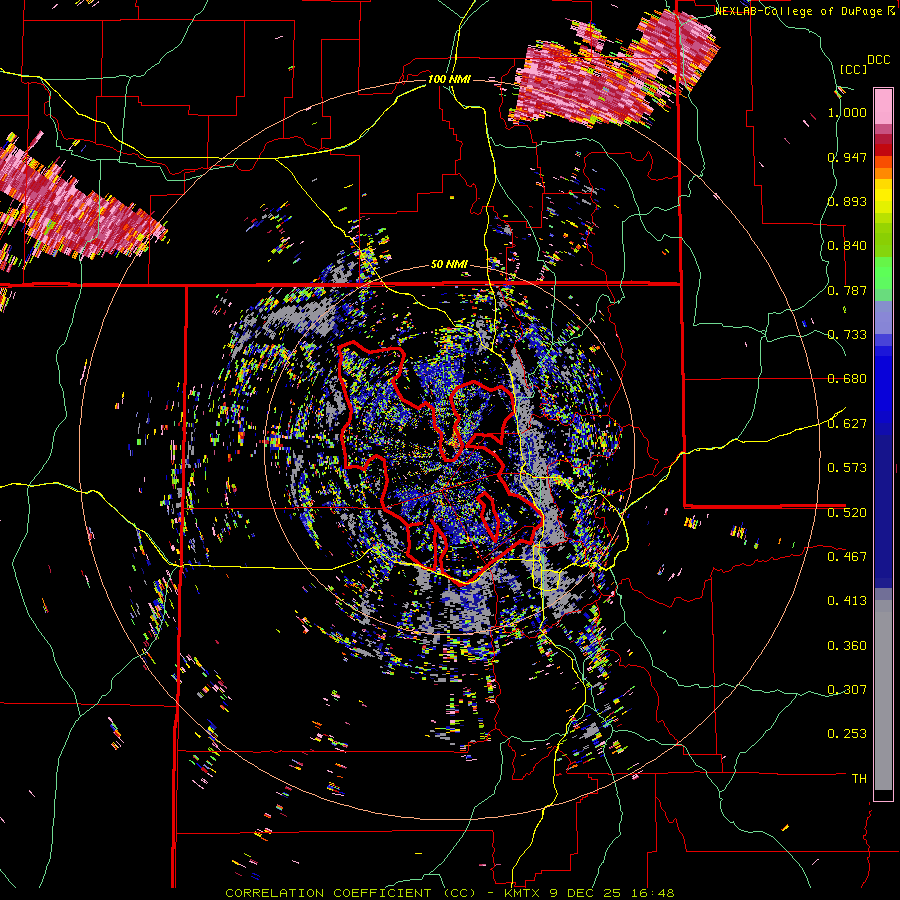Click the 0.787 scale value
The image size is (900, 900).
tap(847, 290)
